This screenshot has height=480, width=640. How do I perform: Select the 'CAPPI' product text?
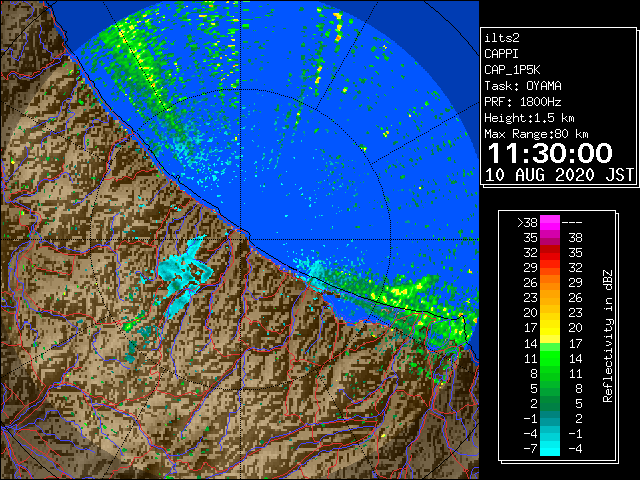pyautogui.click(x=501, y=54)
